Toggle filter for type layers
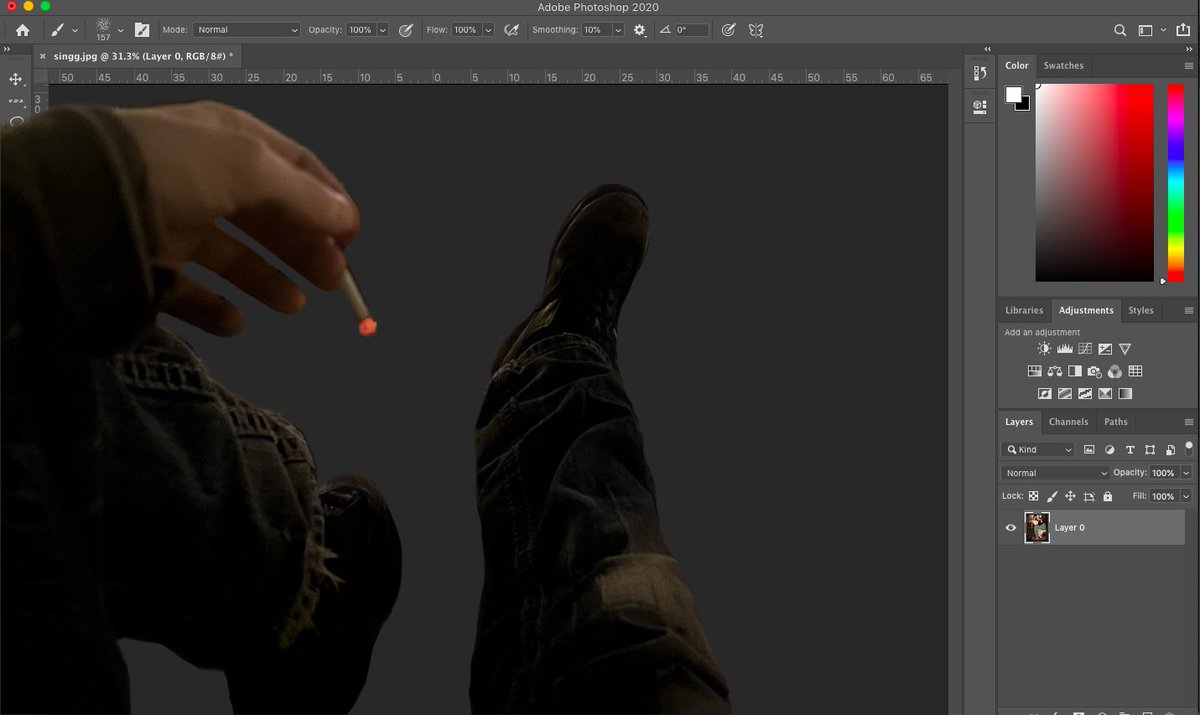Viewport: 1200px width, 715px height. coord(1130,450)
